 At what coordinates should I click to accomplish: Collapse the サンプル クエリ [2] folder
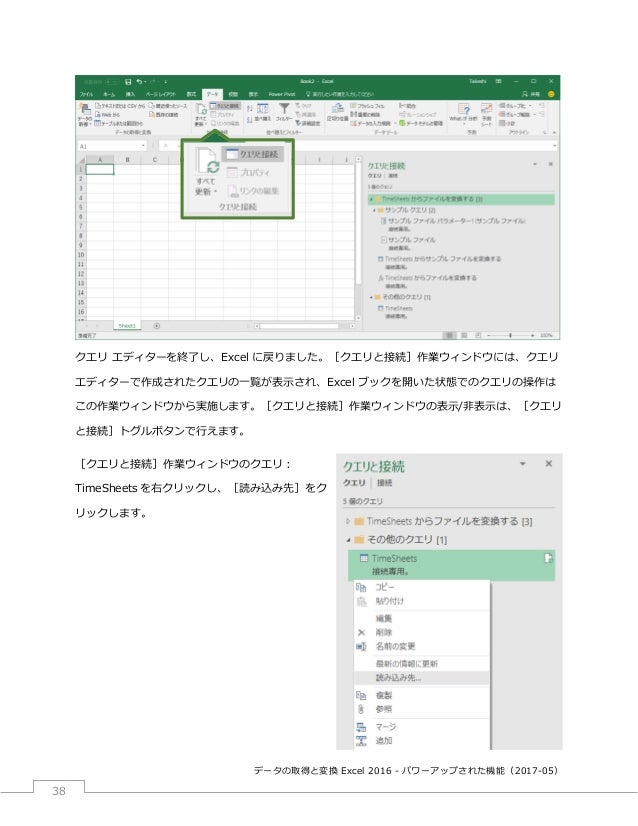point(375,210)
